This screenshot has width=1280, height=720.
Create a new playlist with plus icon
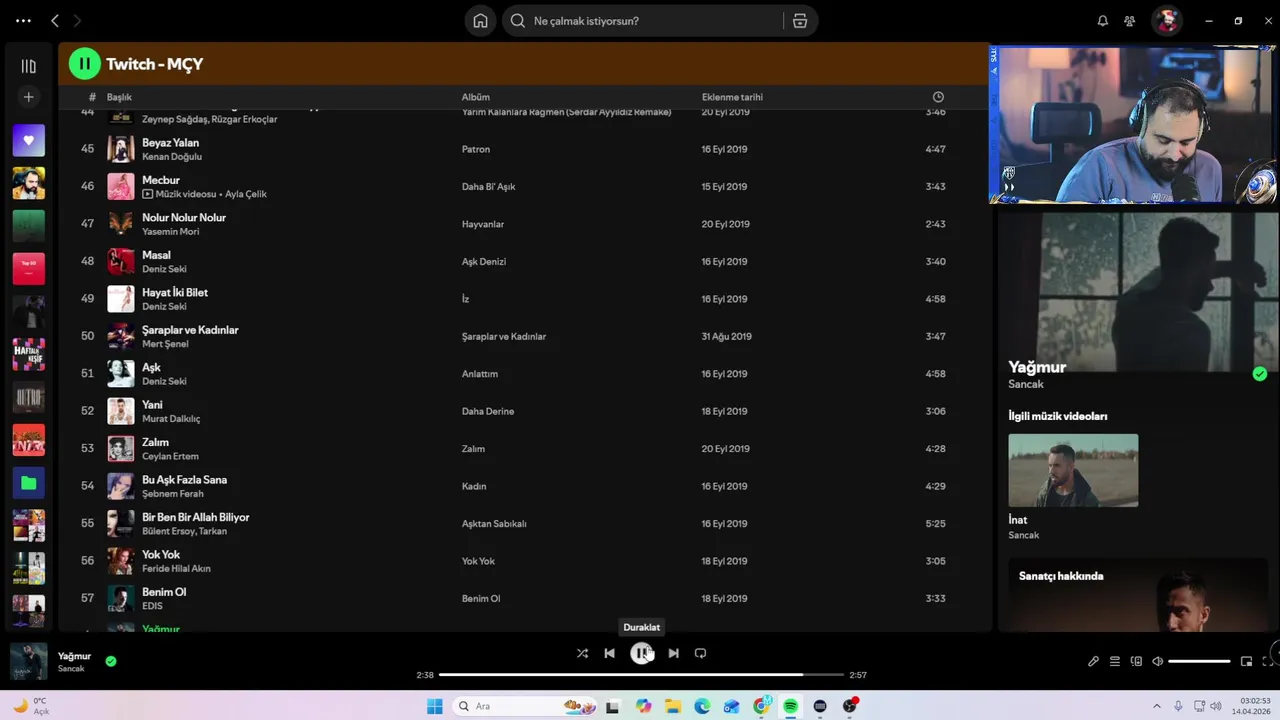point(29,97)
